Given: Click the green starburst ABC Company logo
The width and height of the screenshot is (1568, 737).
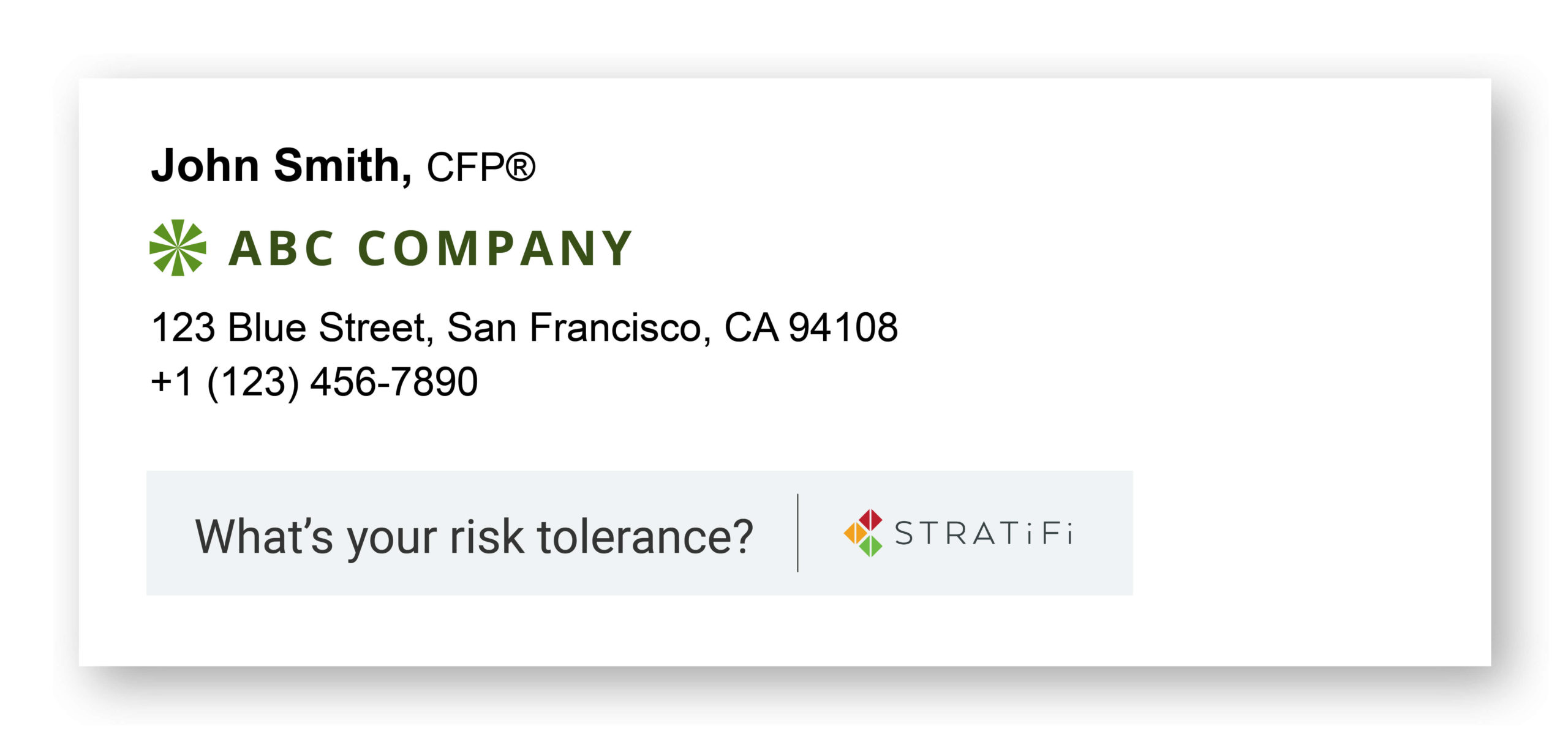Looking at the screenshot, I should (x=178, y=248).
